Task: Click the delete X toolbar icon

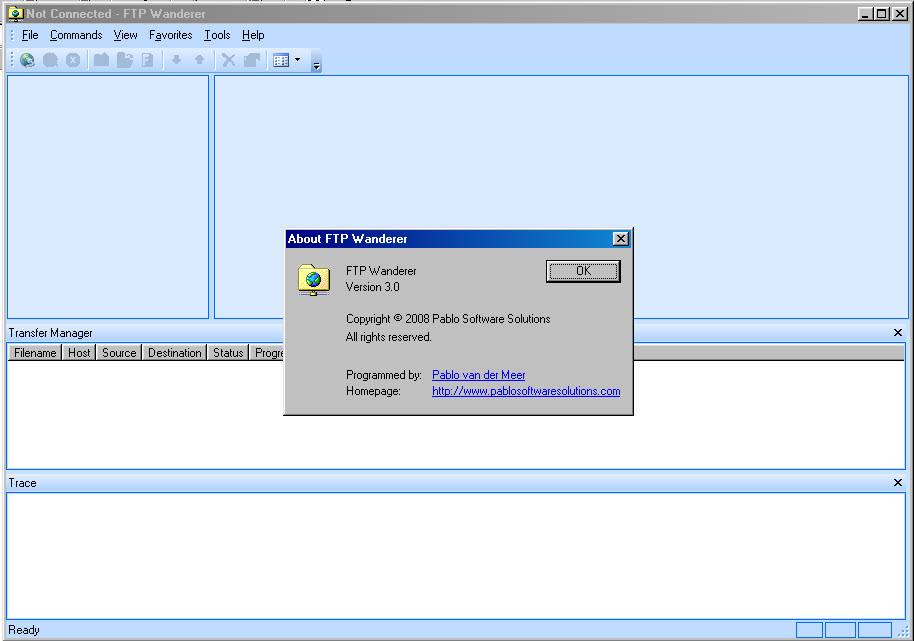Action: point(229,60)
